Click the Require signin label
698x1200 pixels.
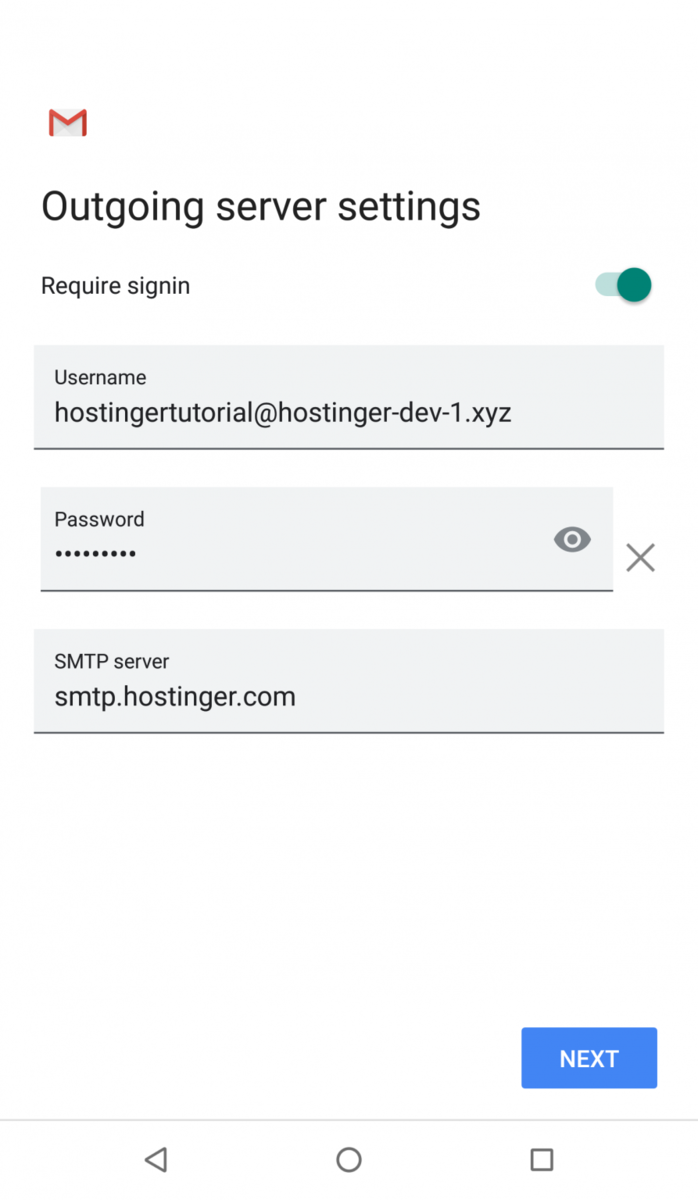pyautogui.click(x=115, y=286)
